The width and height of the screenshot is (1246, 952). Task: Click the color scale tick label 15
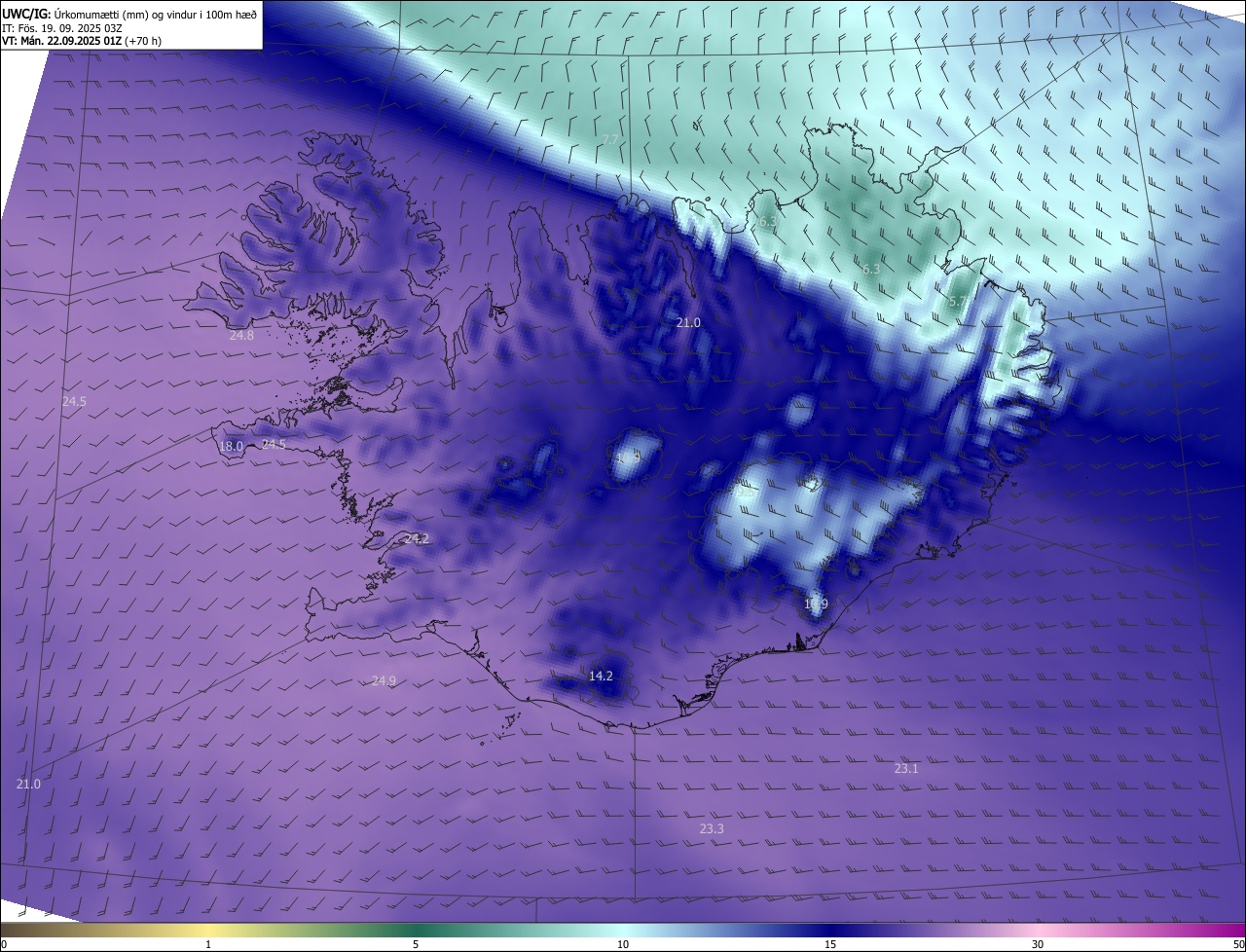(830, 945)
